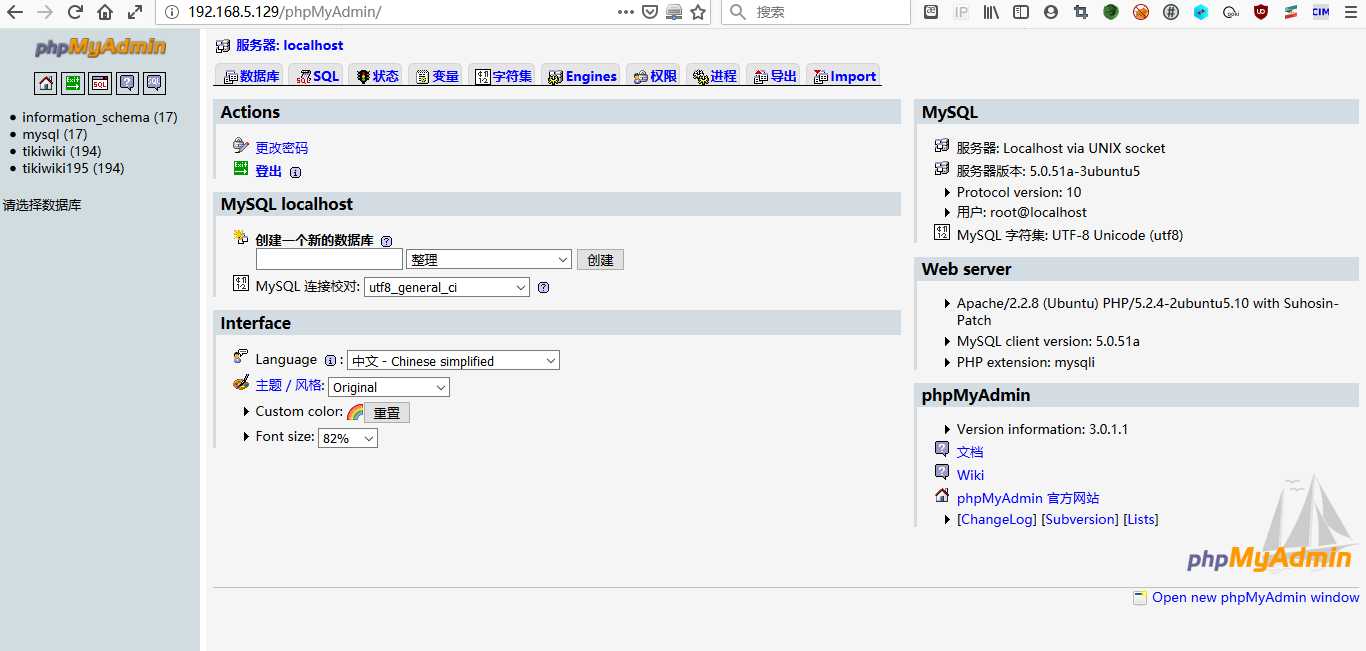Click the 登出 link
Image resolution: width=1366 pixels, height=651 pixels.
point(269,172)
